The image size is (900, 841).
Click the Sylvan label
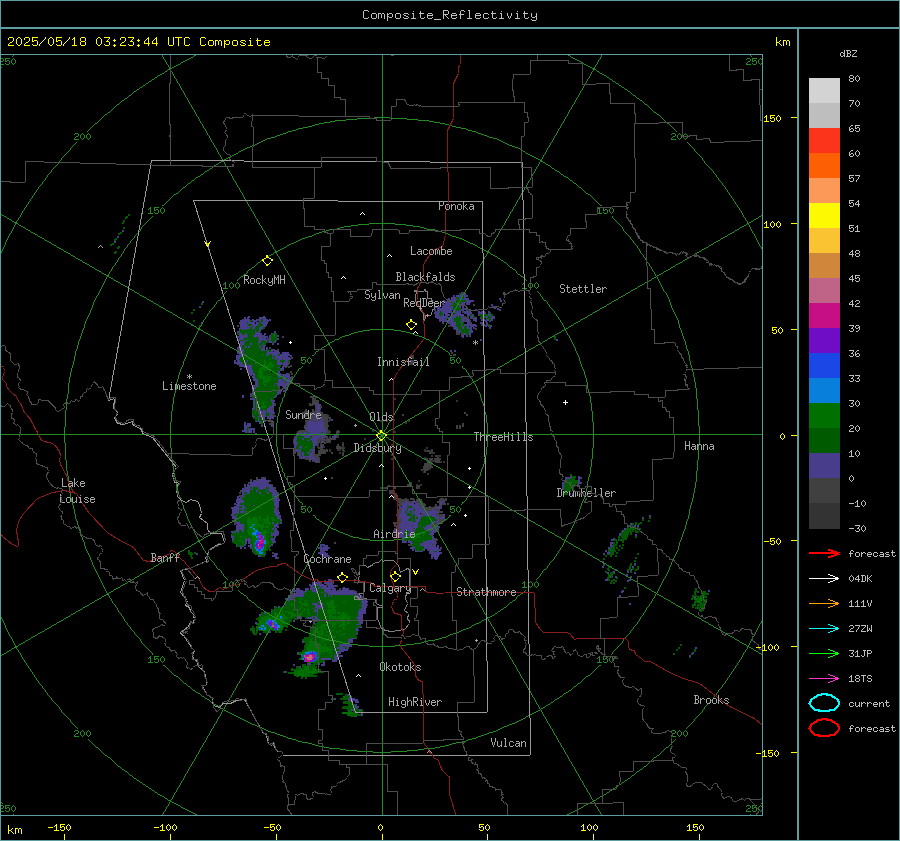click(382, 295)
